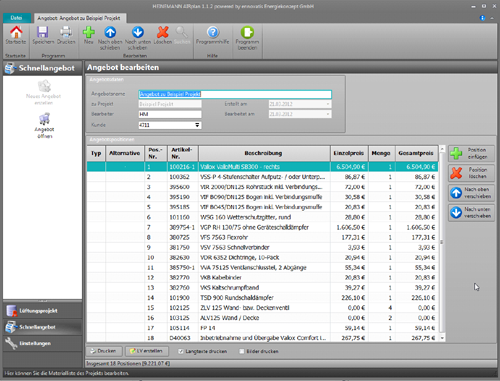Select the Angebot zu Beispiel Projekt tab
Viewport: 500px width, 381px height.
click(x=79, y=18)
